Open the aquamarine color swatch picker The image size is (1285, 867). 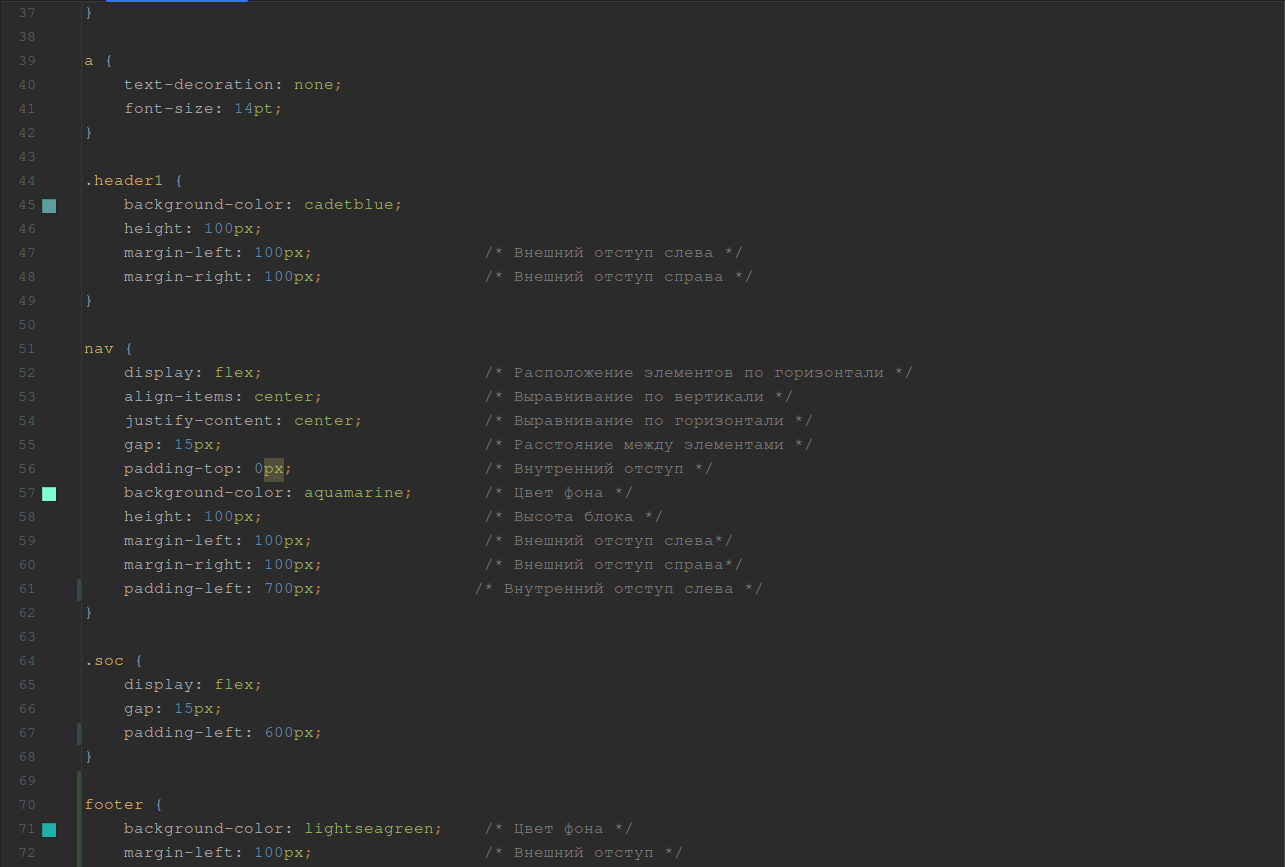(49, 493)
